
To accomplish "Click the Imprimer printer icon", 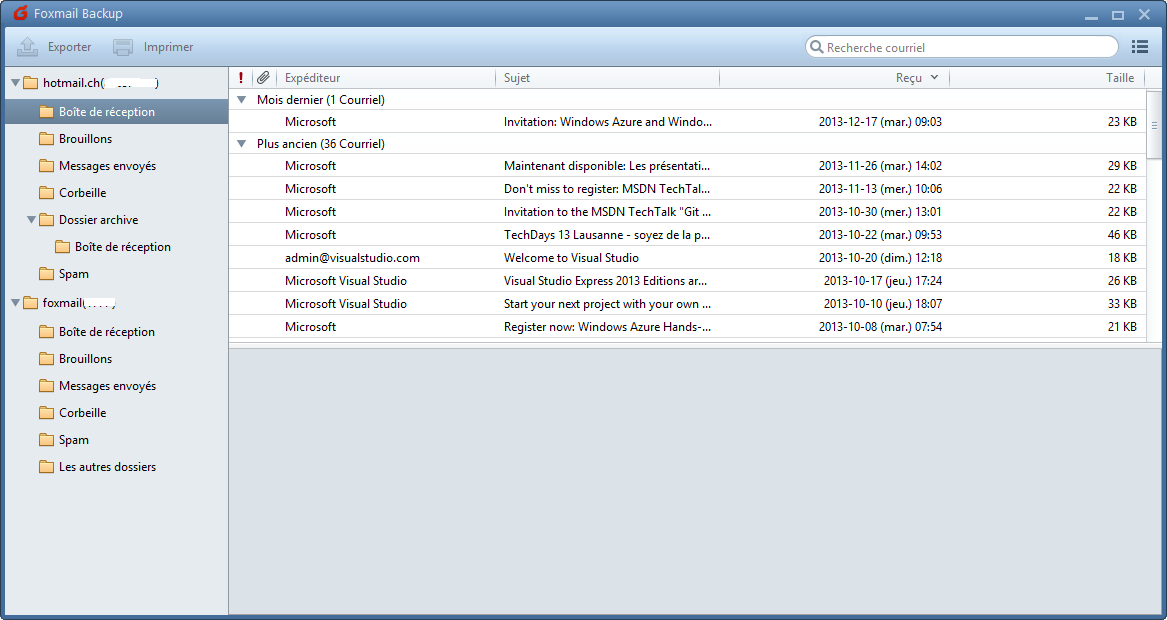I will 123,47.
